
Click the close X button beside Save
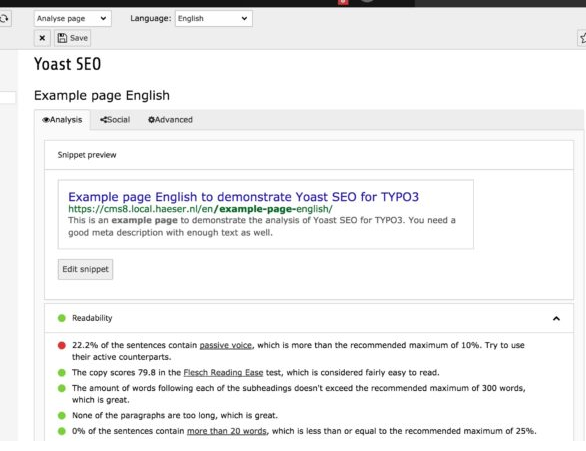pyautogui.click(x=42, y=38)
